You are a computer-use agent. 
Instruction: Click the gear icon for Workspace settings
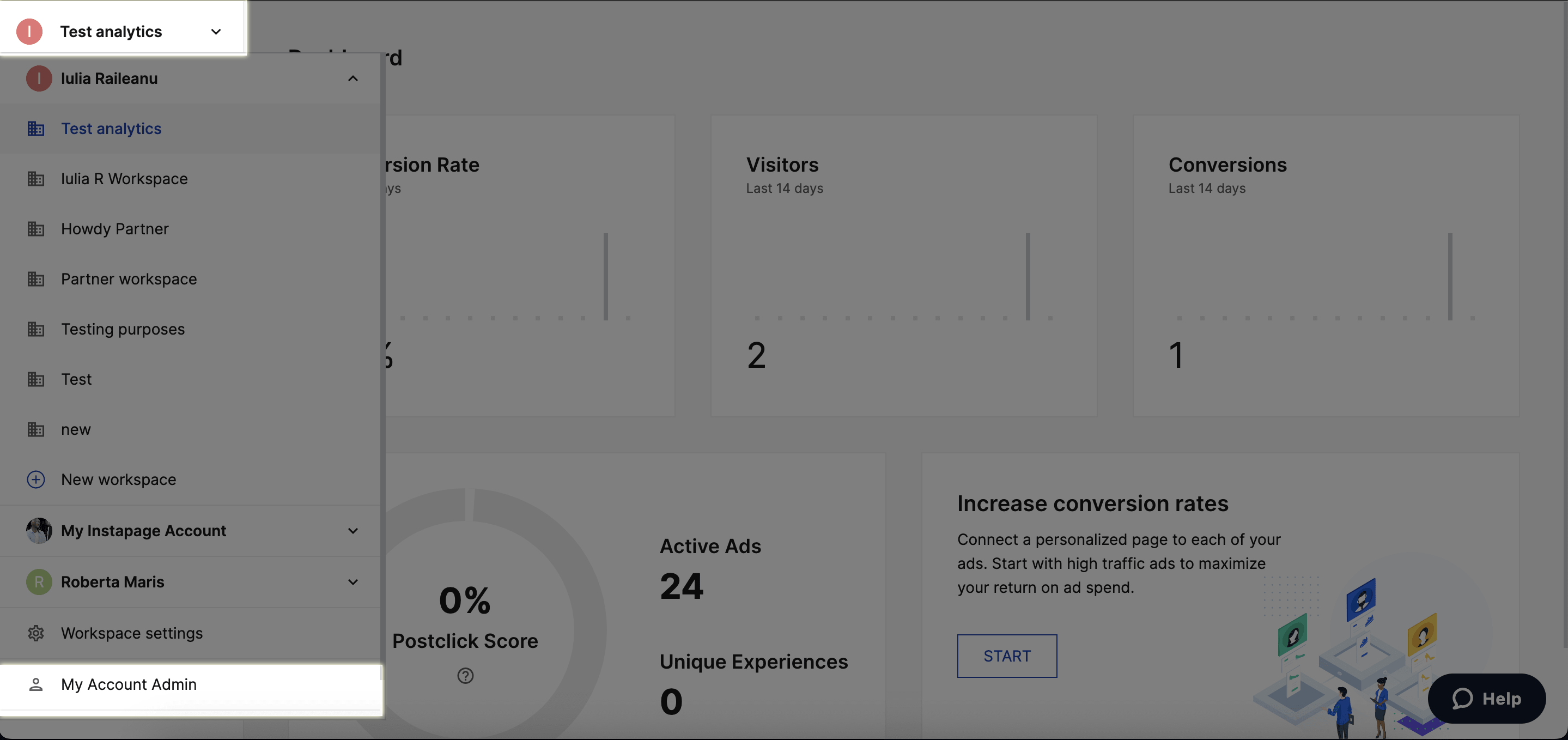[x=36, y=633]
